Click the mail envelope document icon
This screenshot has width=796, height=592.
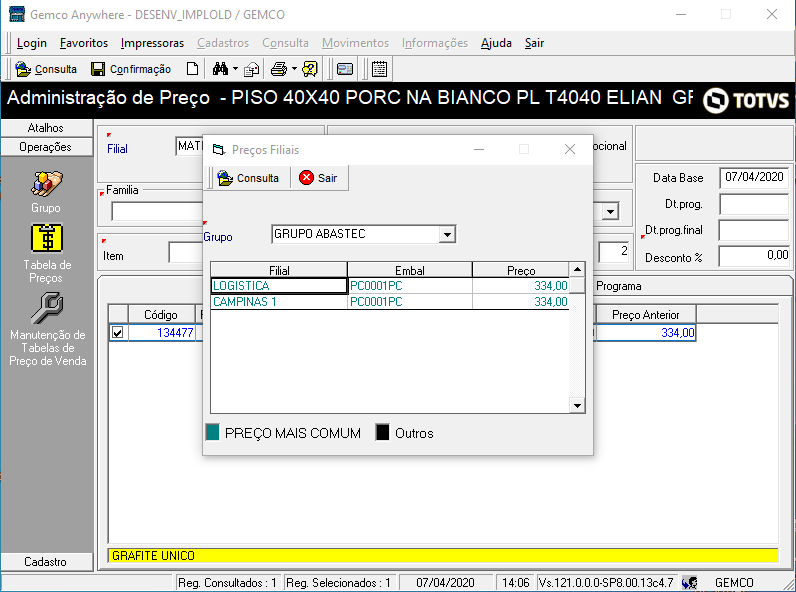click(251, 69)
